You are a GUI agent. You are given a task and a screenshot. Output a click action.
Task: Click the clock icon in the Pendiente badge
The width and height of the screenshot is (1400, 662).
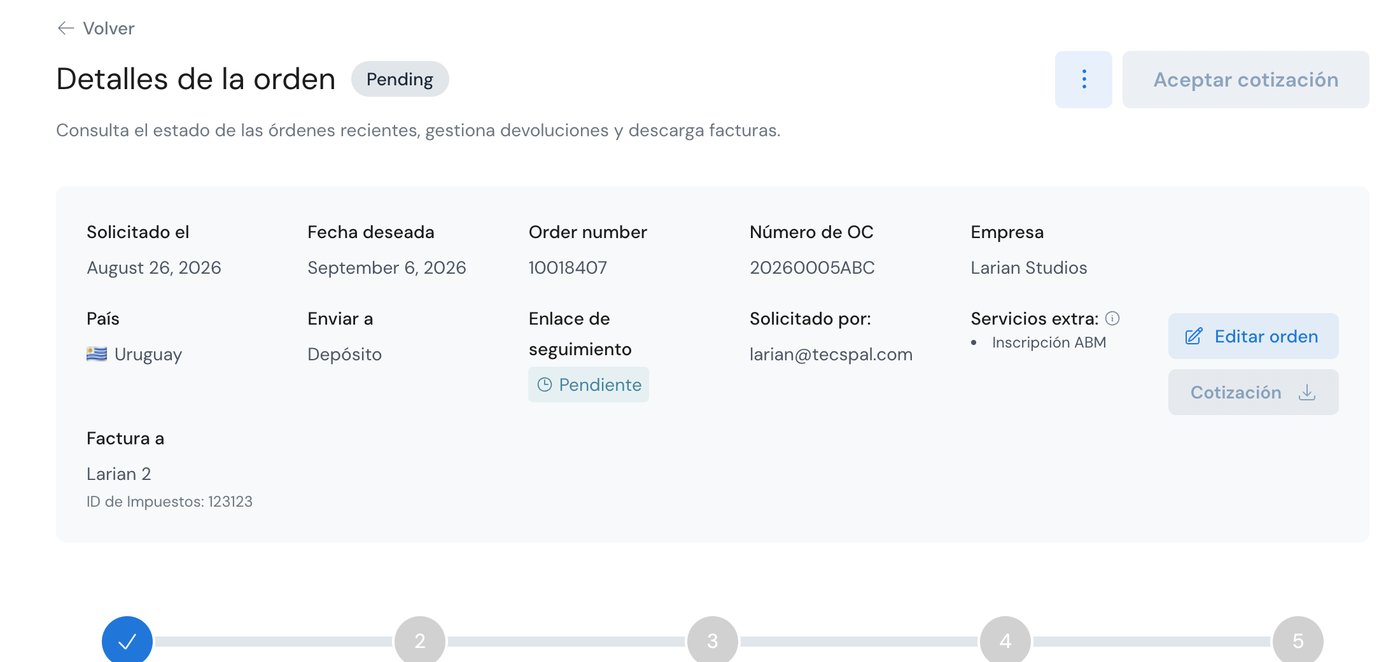click(x=545, y=385)
